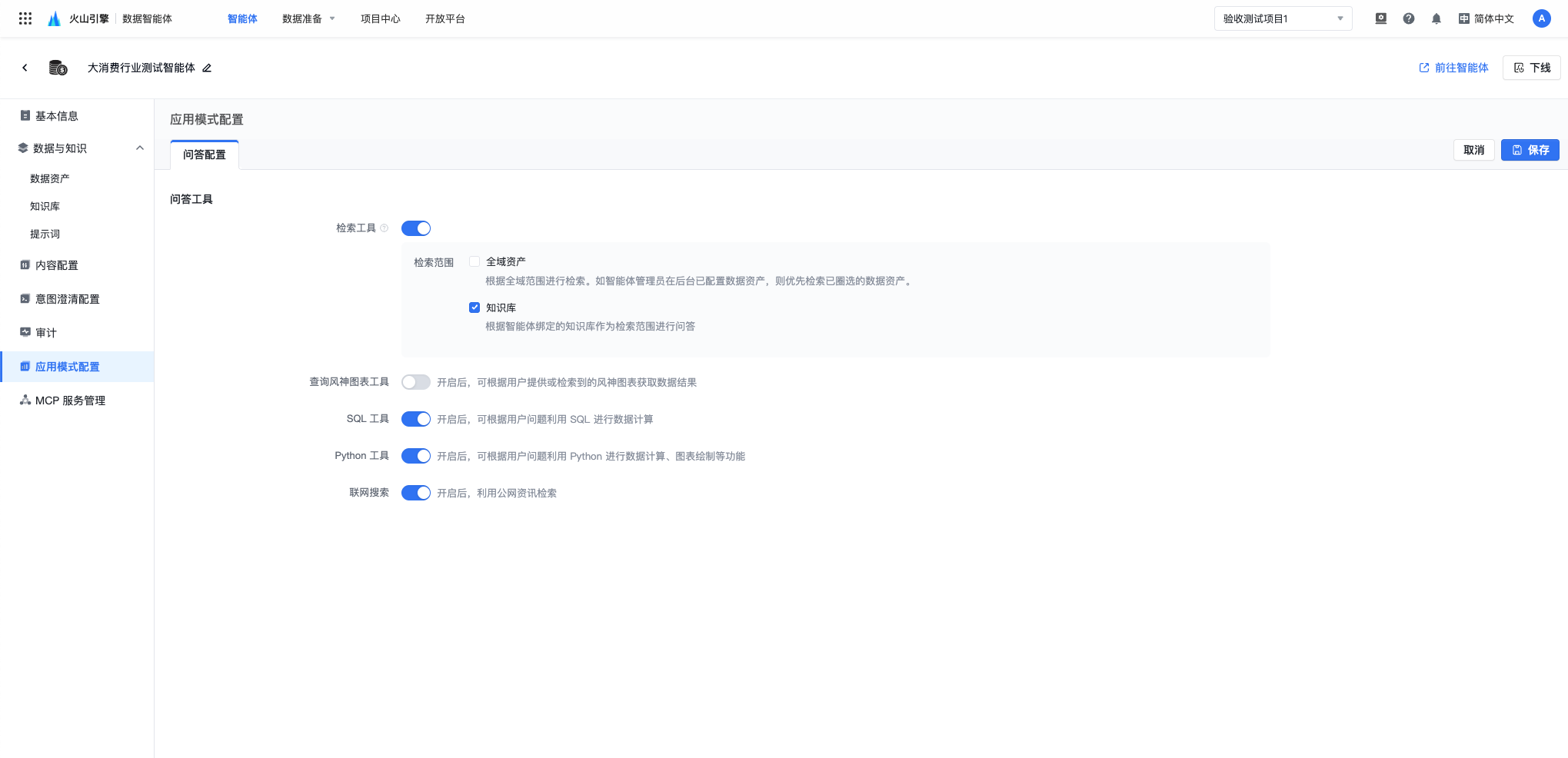
Task: Disable the Python 工具 switch
Action: pos(416,456)
